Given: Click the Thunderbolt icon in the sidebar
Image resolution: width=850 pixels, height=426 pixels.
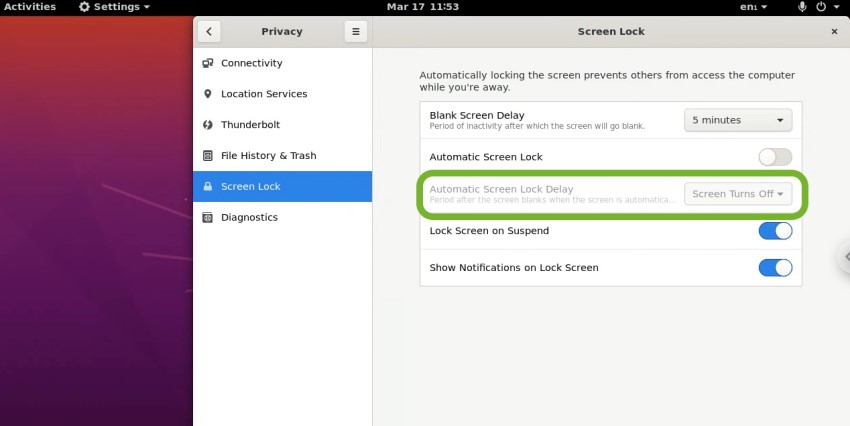Looking at the screenshot, I should pyautogui.click(x=208, y=125).
